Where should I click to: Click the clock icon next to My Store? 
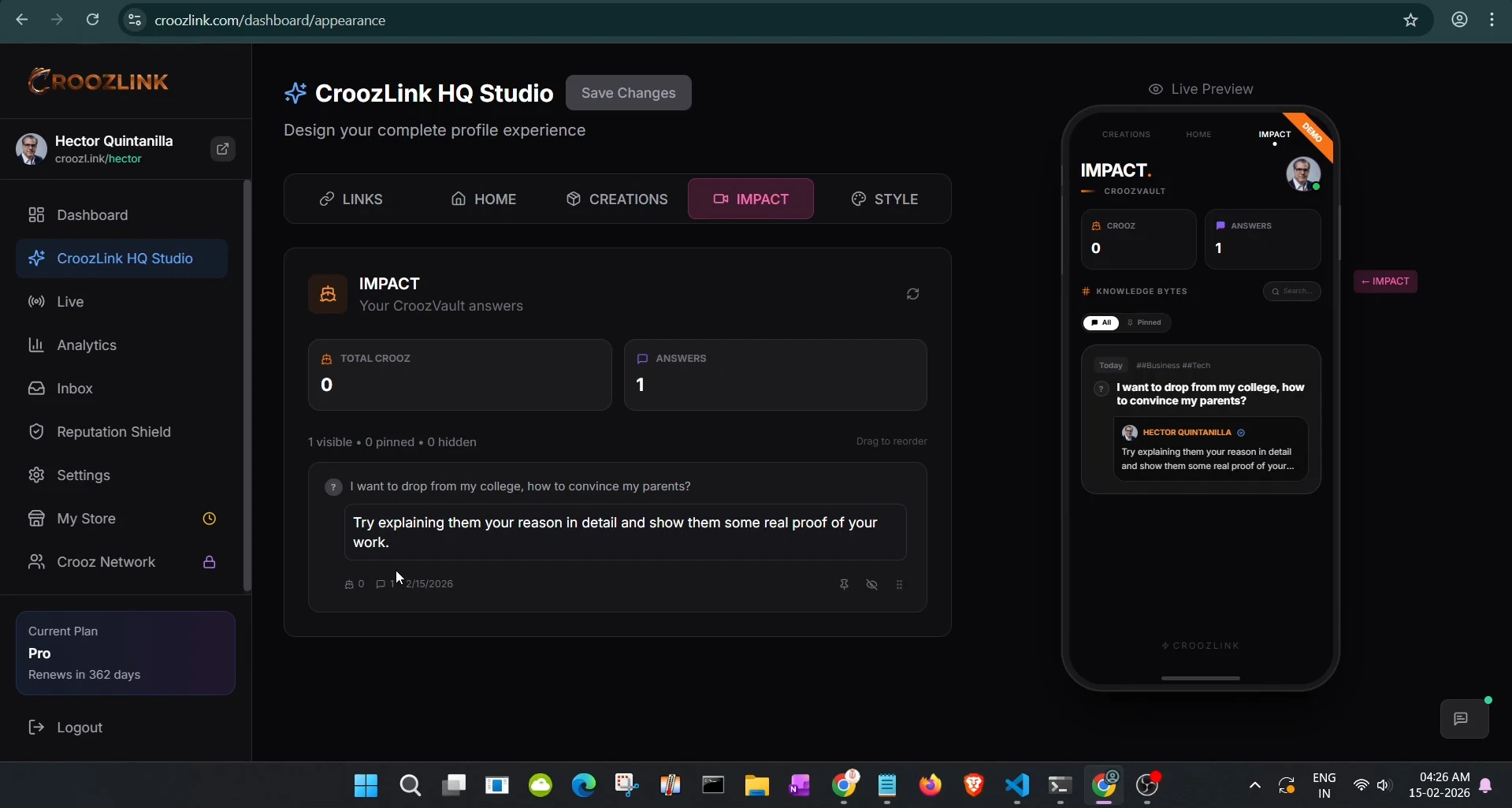[209, 518]
